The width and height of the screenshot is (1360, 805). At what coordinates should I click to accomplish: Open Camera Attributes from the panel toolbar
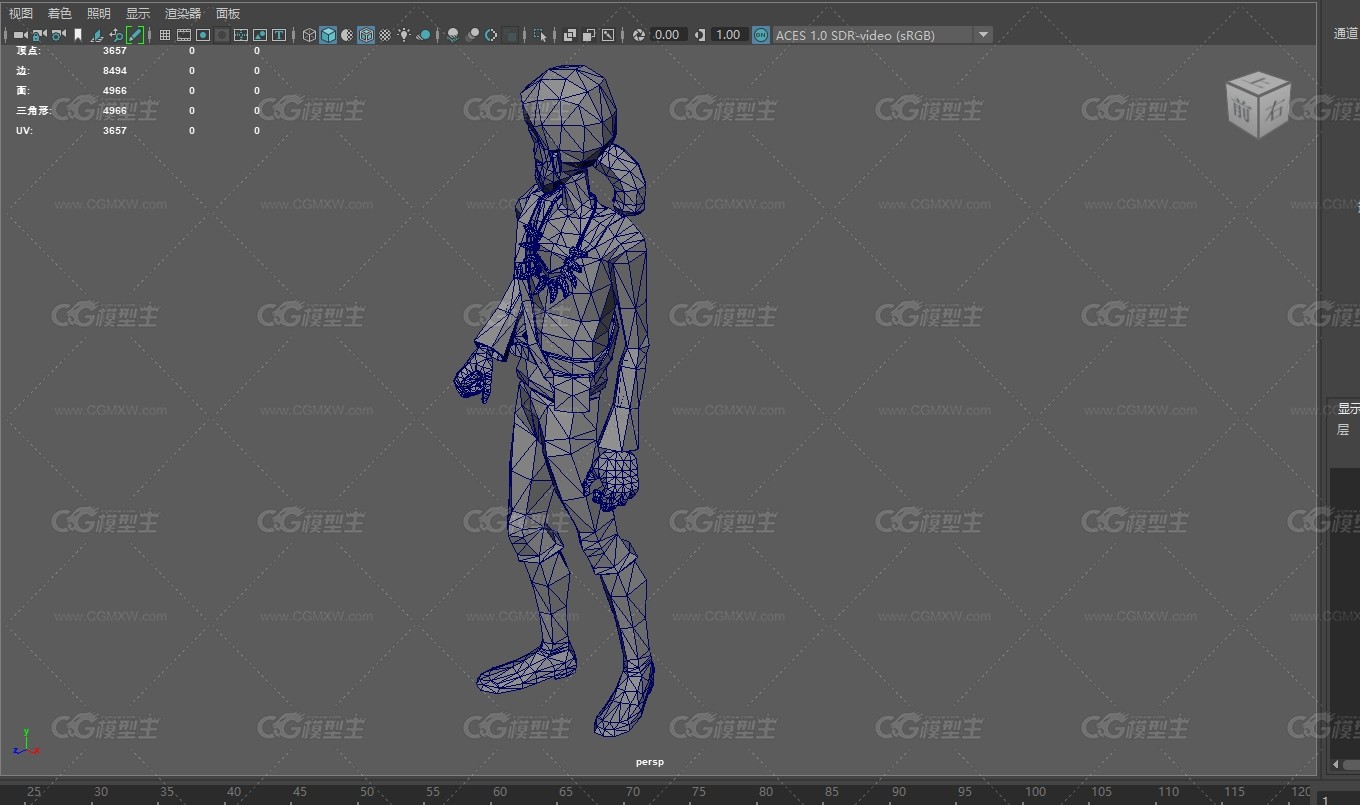click(59, 35)
